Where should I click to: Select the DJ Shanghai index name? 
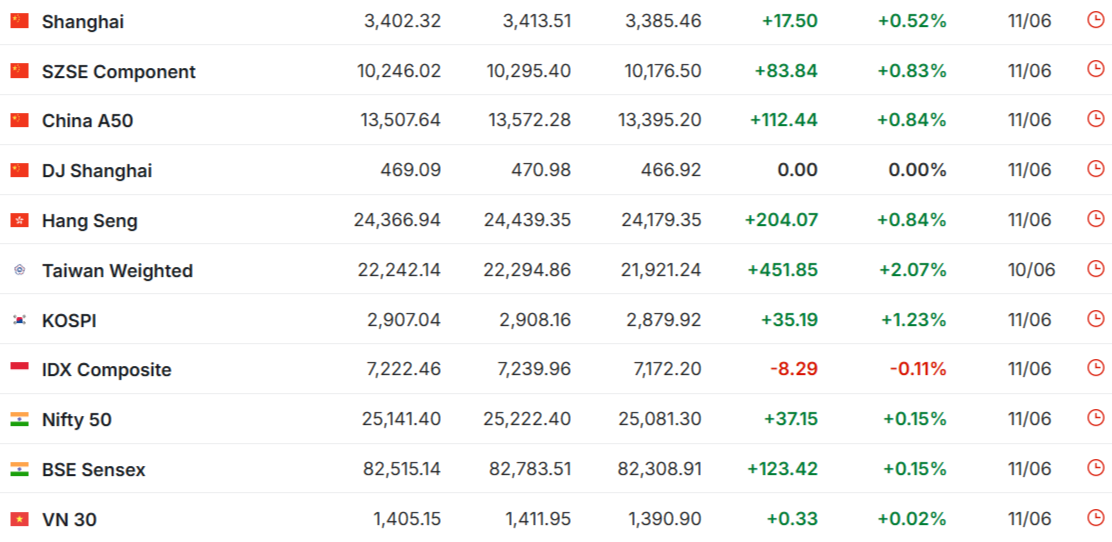97,171
